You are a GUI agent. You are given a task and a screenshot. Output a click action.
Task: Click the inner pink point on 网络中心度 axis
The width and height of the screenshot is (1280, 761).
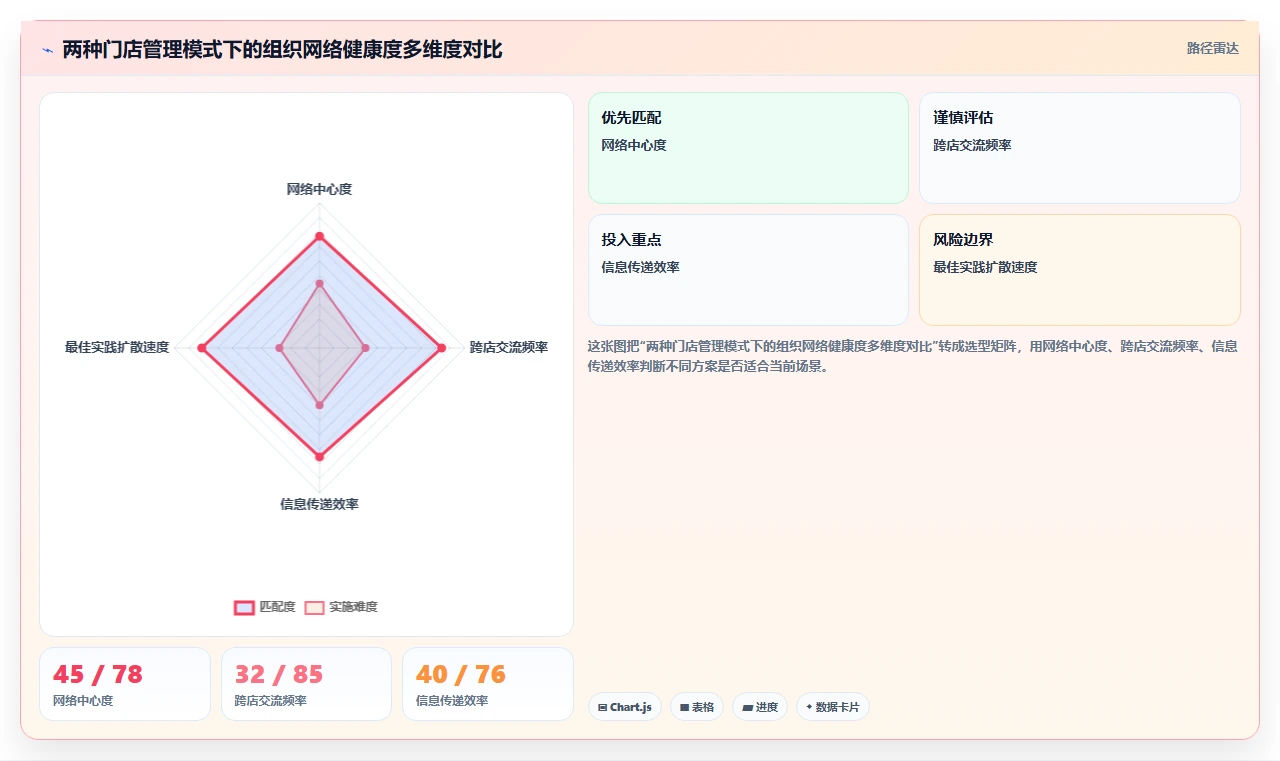pos(319,284)
